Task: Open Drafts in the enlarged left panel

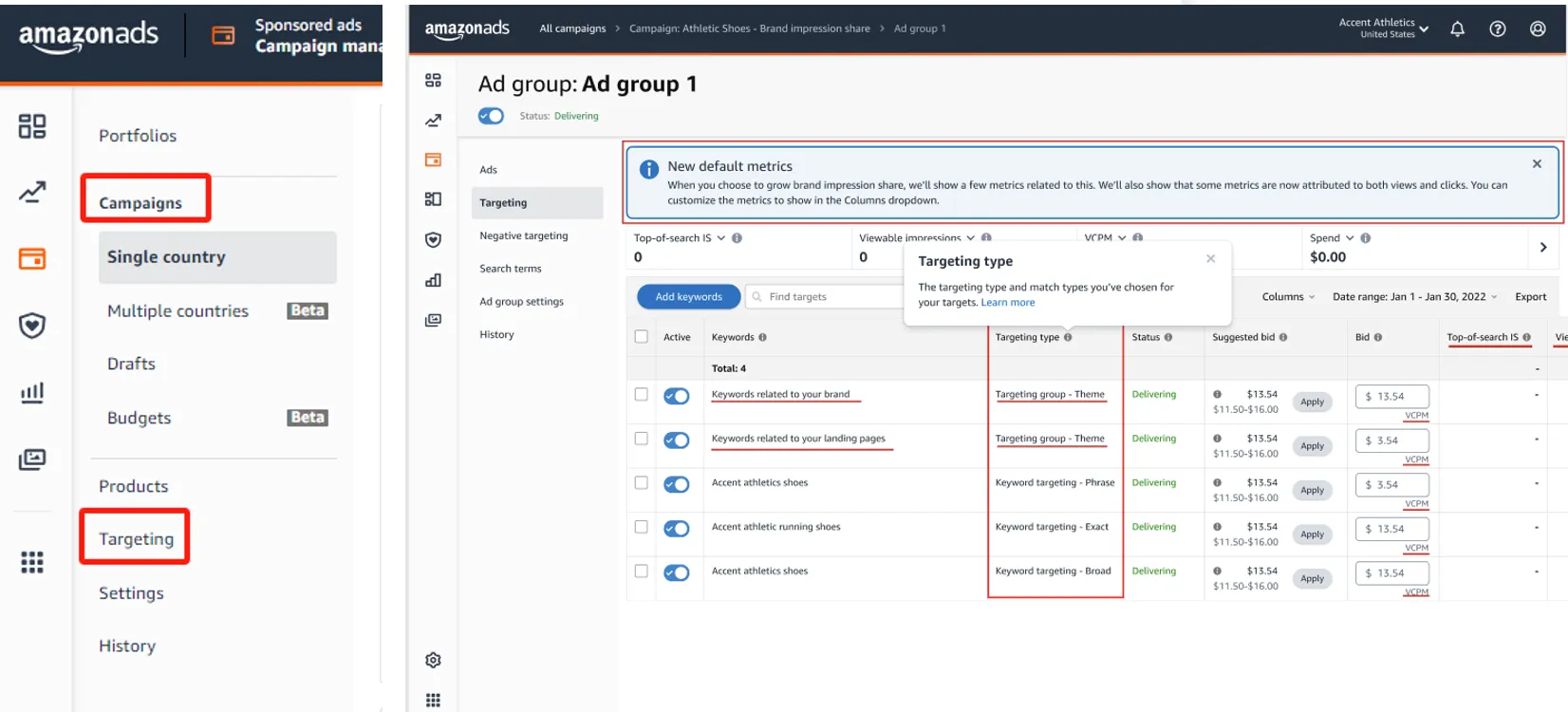Action: (x=131, y=364)
